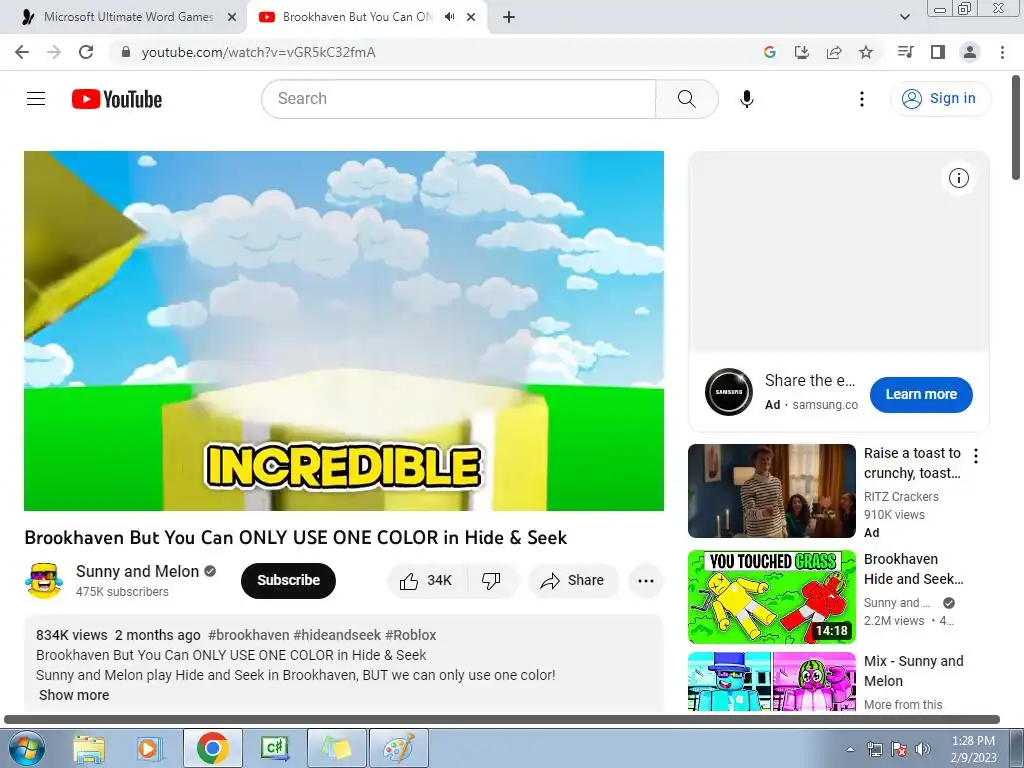This screenshot has width=1024, height=768.
Task: Click the vertical page scrollbar
Action: 1016,127
